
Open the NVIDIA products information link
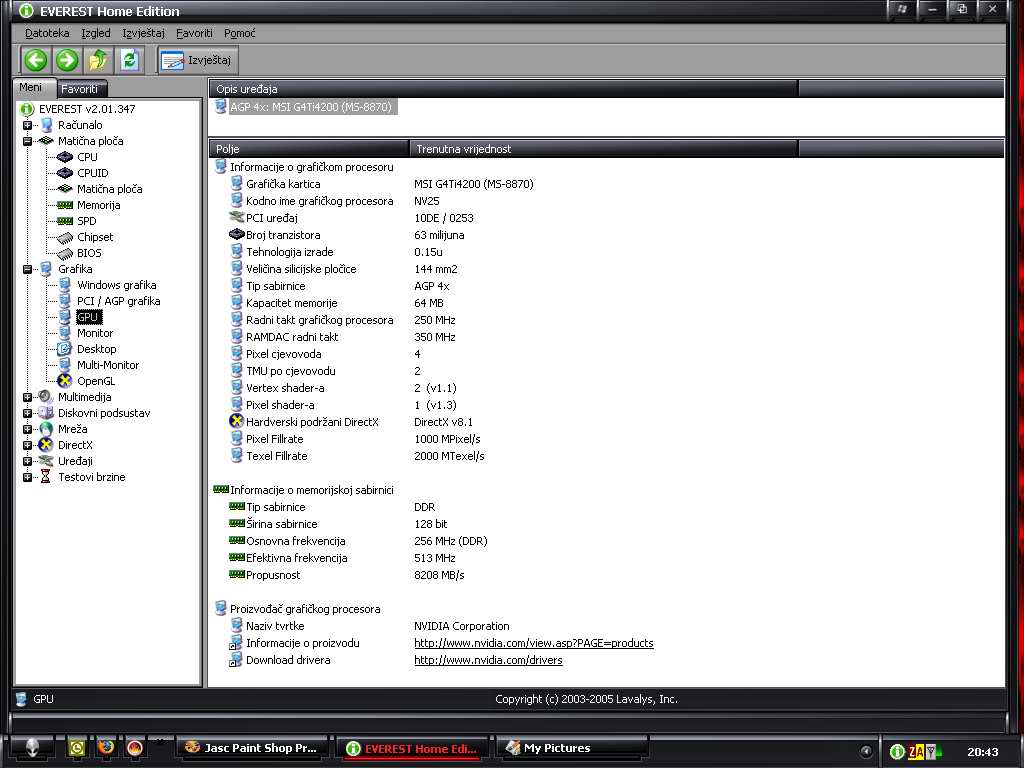pos(533,643)
